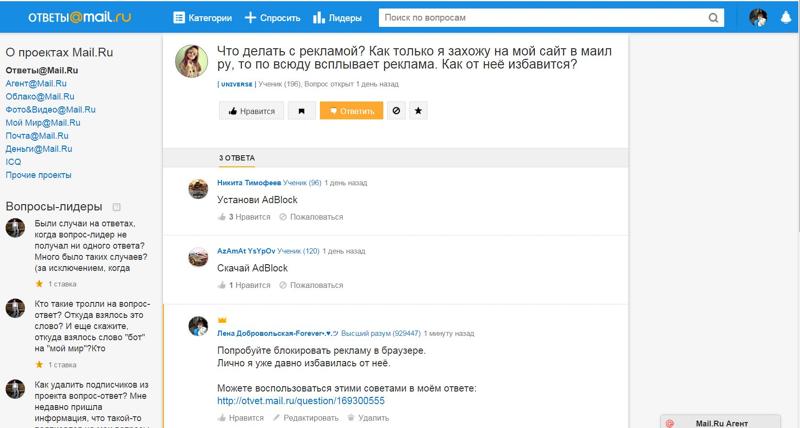Click Спросить to ask a question
The width and height of the screenshot is (800, 428).
click(x=272, y=18)
